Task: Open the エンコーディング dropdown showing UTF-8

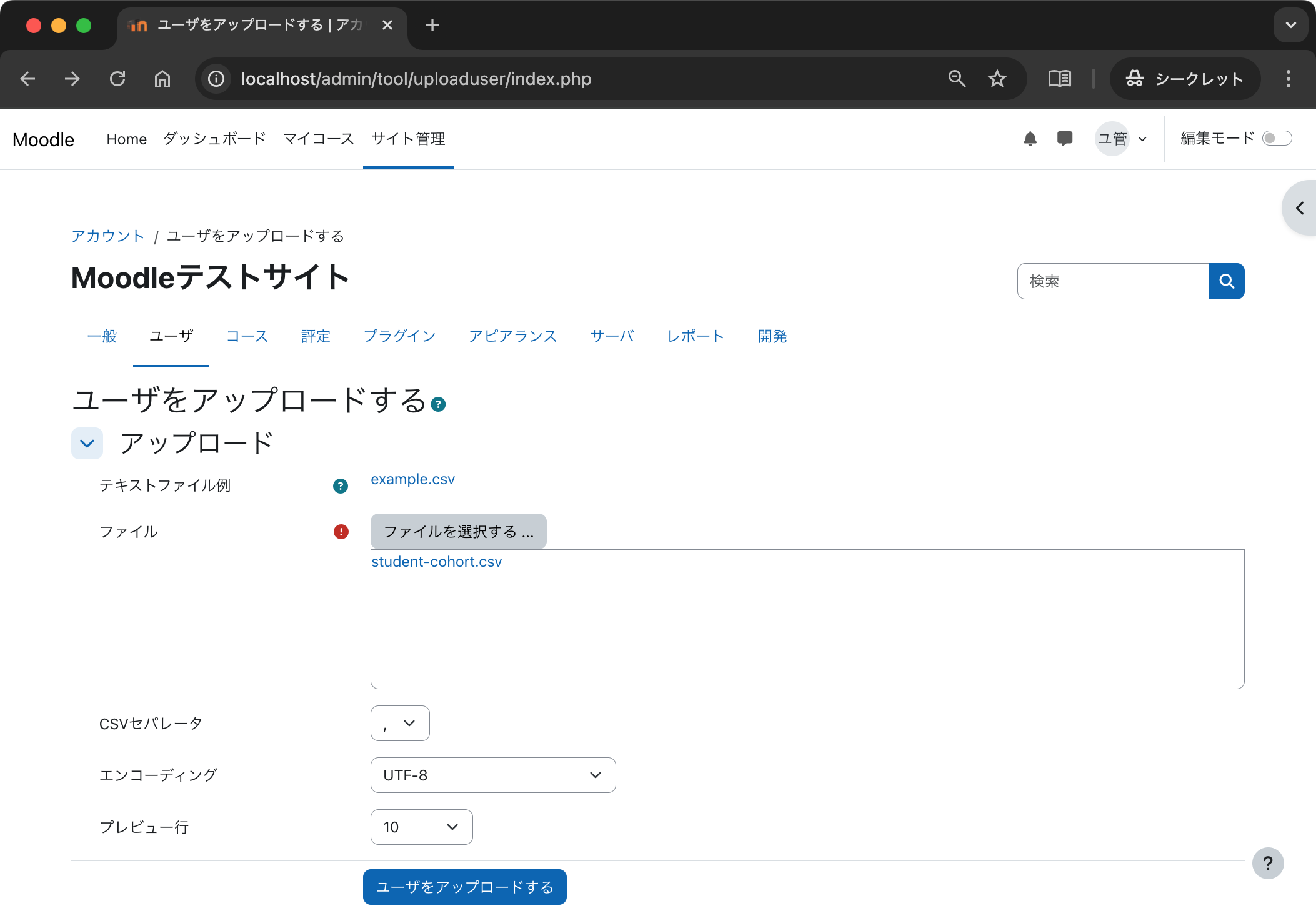Action: coord(492,775)
